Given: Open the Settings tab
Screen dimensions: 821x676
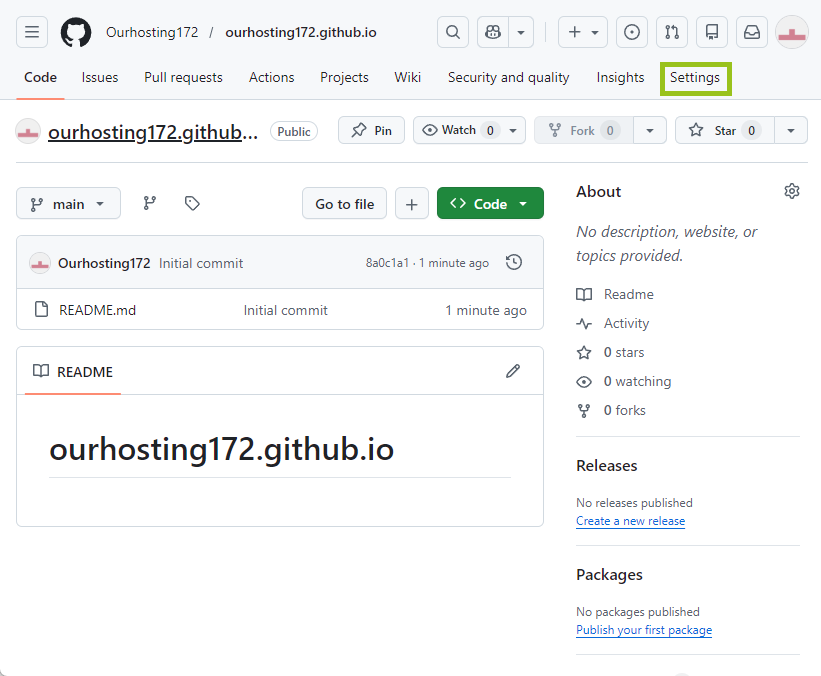Looking at the screenshot, I should [695, 77].
